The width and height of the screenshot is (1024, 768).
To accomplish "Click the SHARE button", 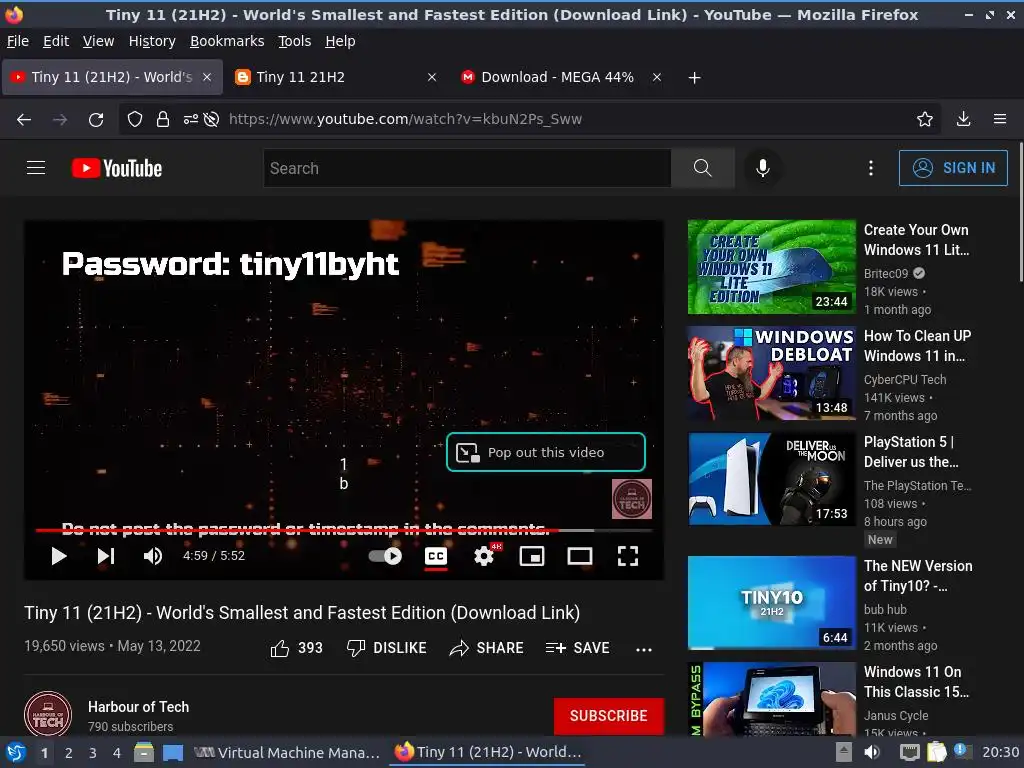I will 487,648.
